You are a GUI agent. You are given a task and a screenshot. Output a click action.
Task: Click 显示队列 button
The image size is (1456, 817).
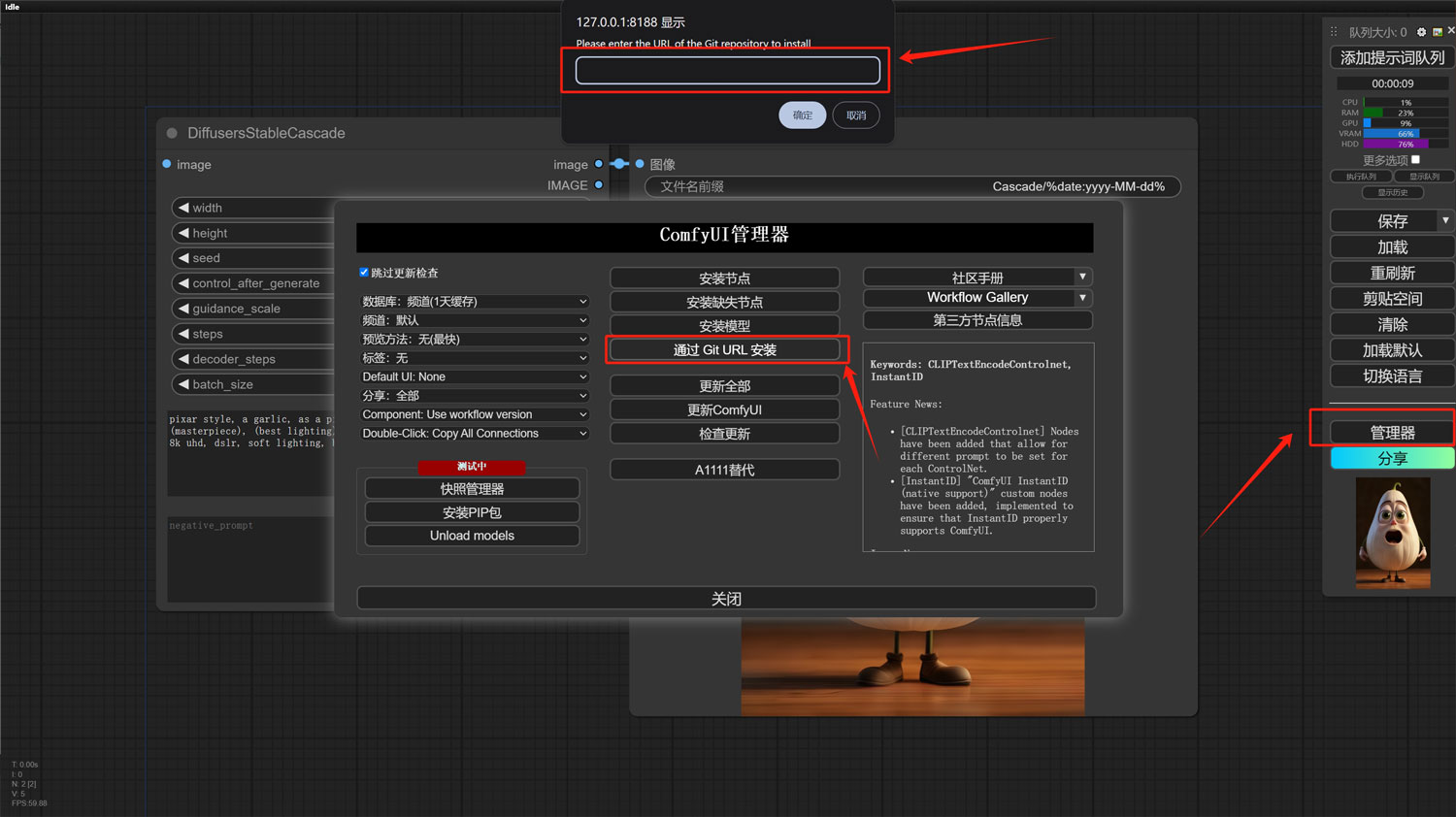1425,177
